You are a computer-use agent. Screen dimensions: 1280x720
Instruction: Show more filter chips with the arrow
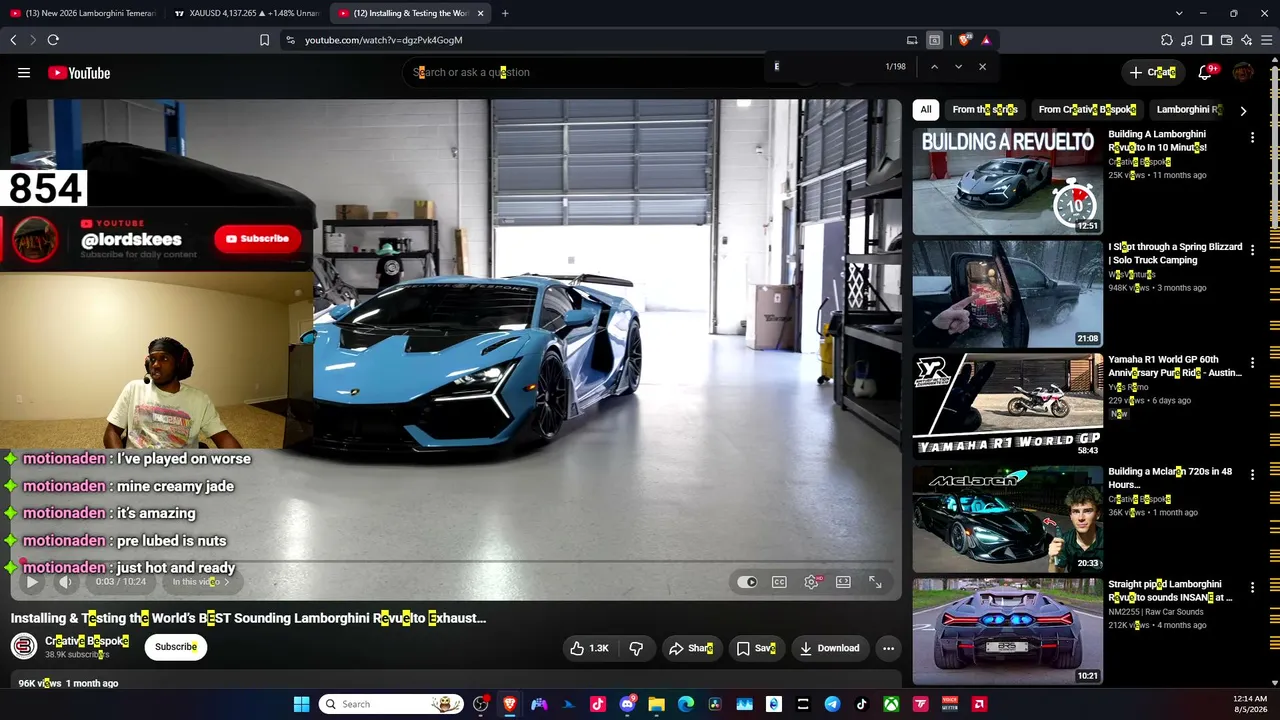[x=1243, y=111]
